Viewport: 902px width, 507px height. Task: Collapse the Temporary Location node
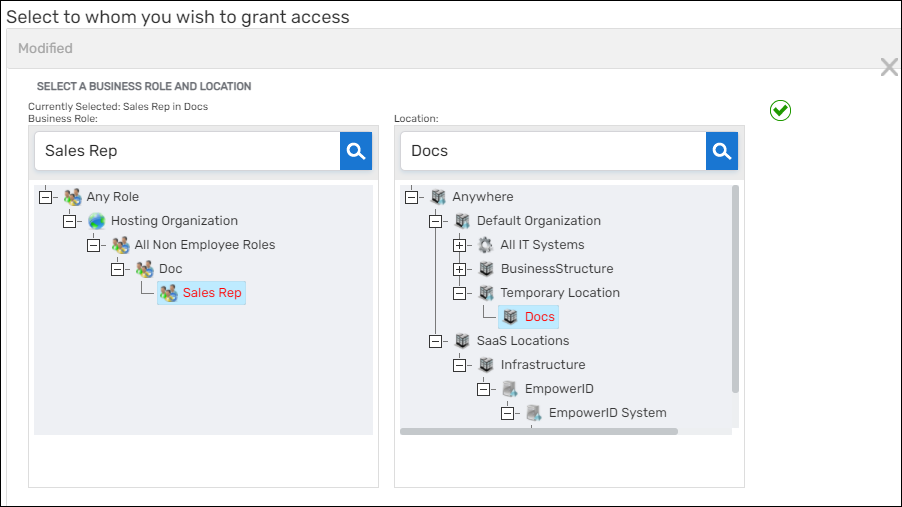coord(459,293)
